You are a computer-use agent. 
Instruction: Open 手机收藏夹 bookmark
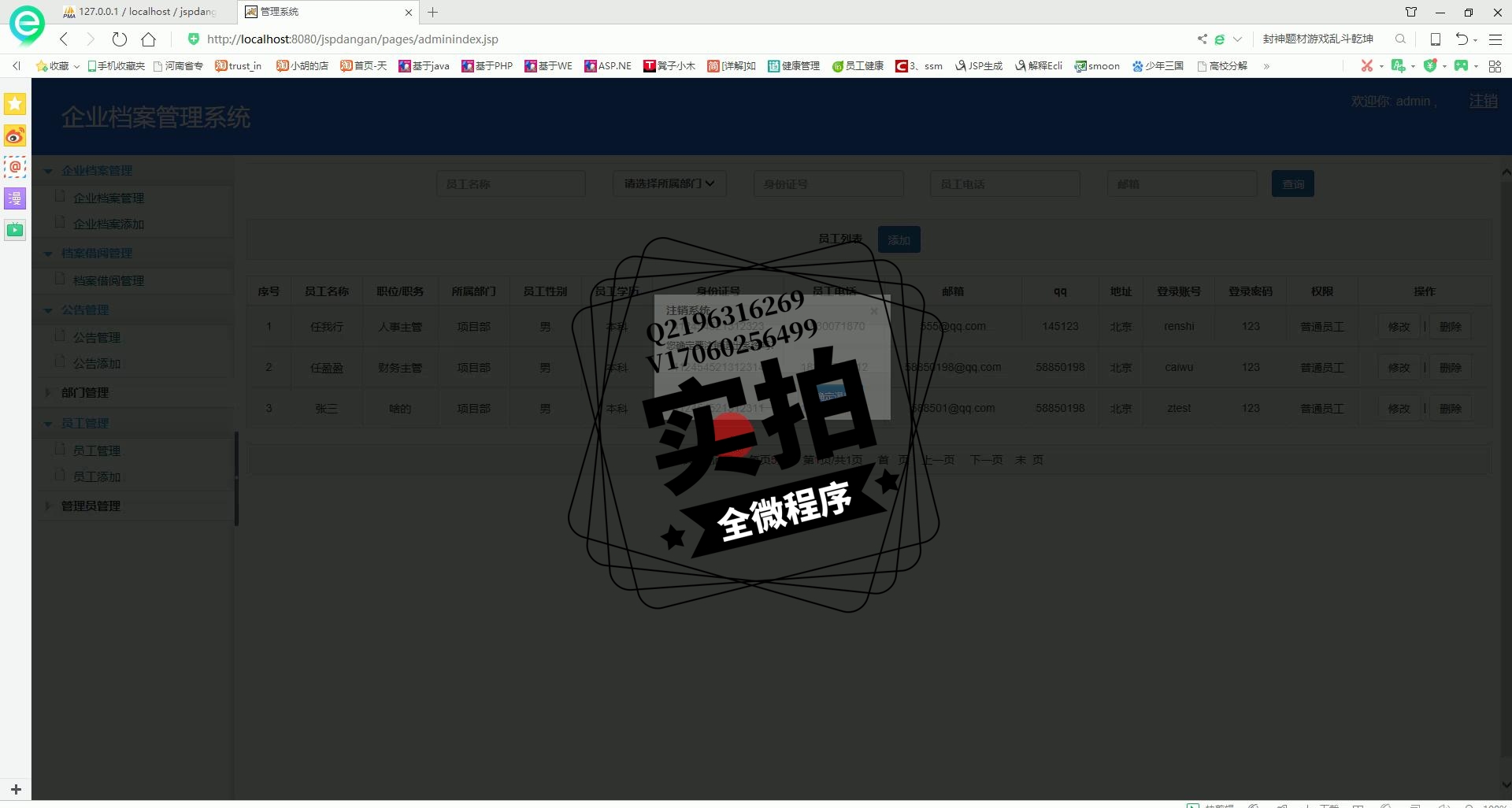click(x=116, y=66)
